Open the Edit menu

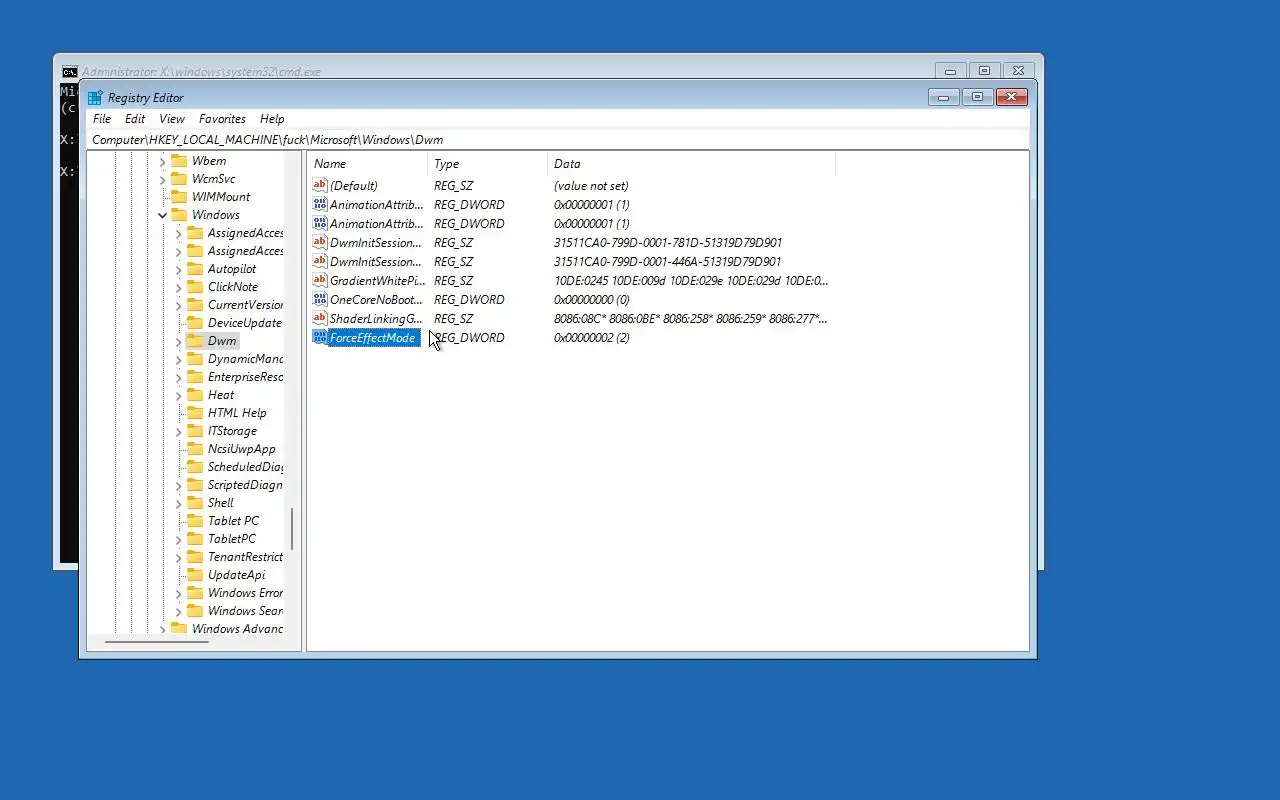click(x=135, y=119)
